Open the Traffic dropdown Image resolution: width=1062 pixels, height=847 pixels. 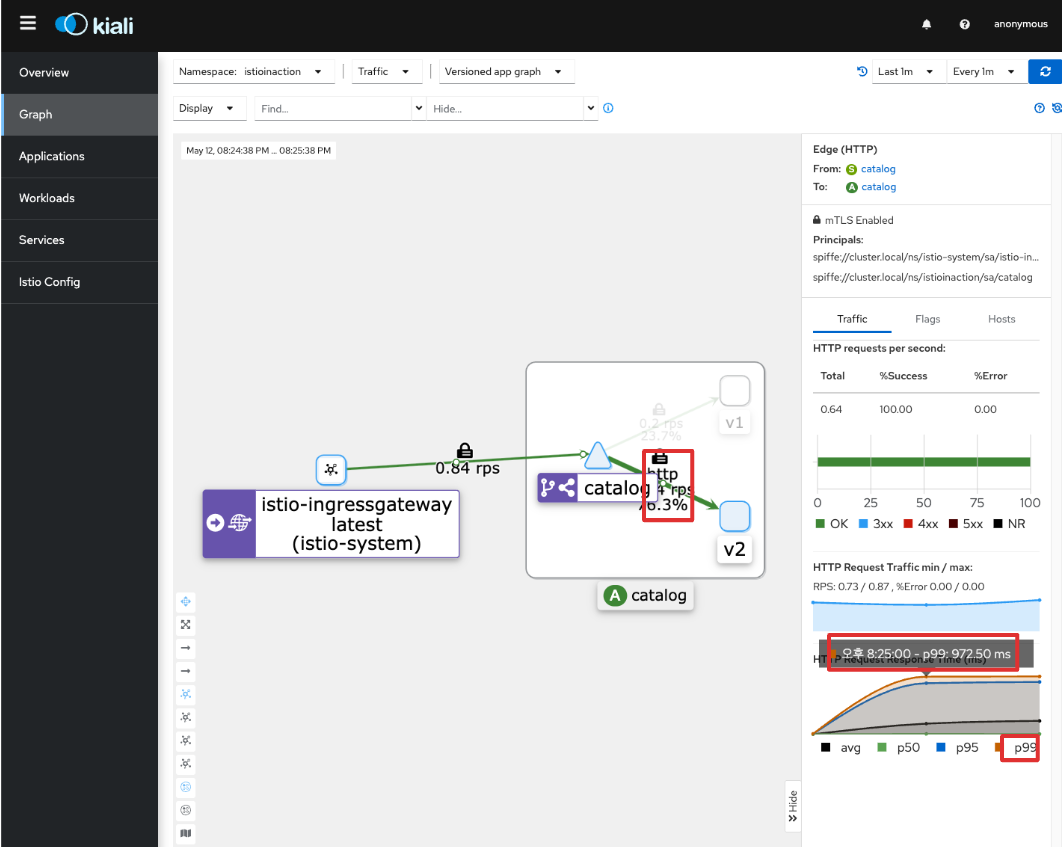387,72
